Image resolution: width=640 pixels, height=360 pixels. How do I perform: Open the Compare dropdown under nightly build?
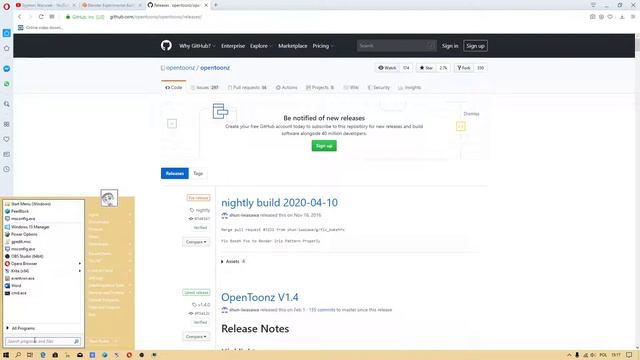pos(196,242)
